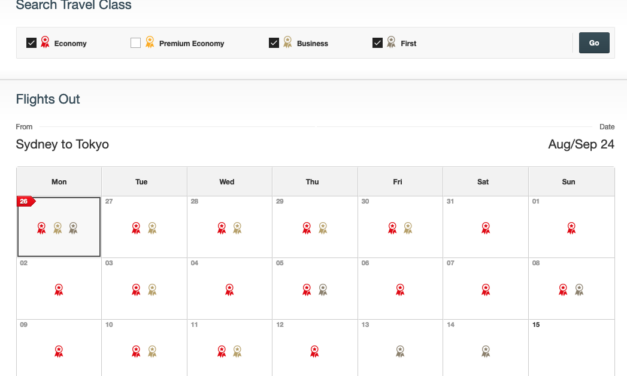Select Economy ribbon on date 12
The width and height of the screenshot is (627, 376).
tap(314, 351)
